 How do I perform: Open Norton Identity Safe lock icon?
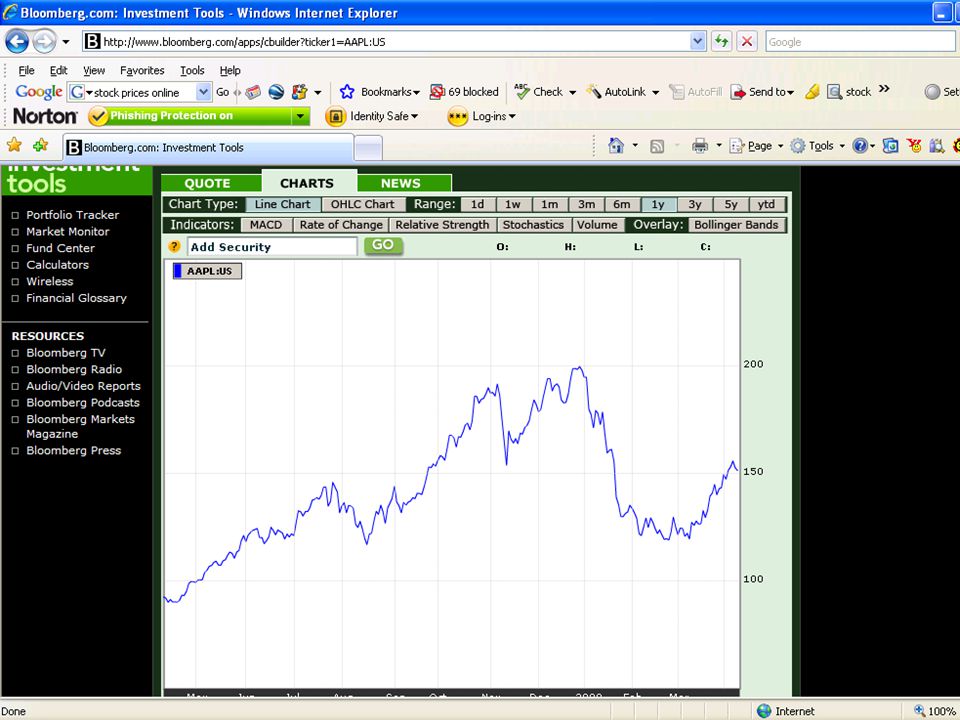coord(335,116)
